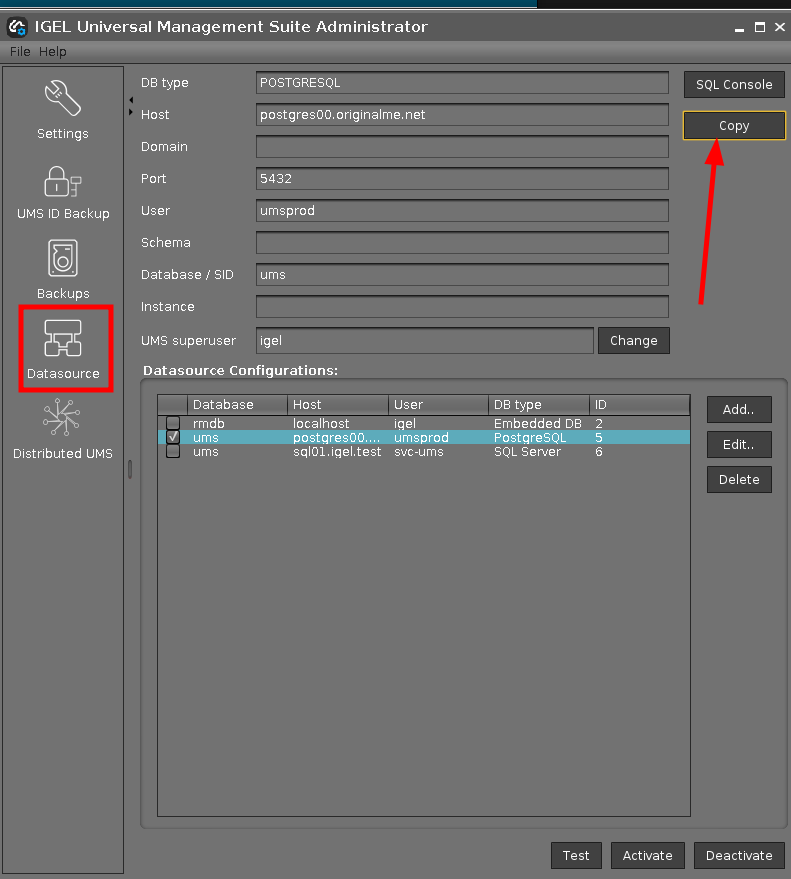Click the Add.. datasource button
791x879 pixels.
click(x=739, y=409)
